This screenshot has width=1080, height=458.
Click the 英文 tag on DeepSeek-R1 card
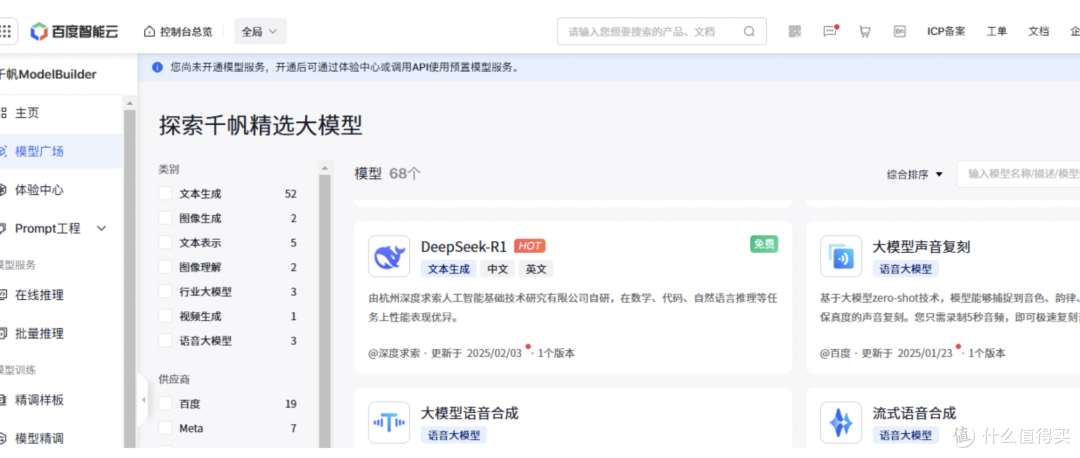[536, 269]
